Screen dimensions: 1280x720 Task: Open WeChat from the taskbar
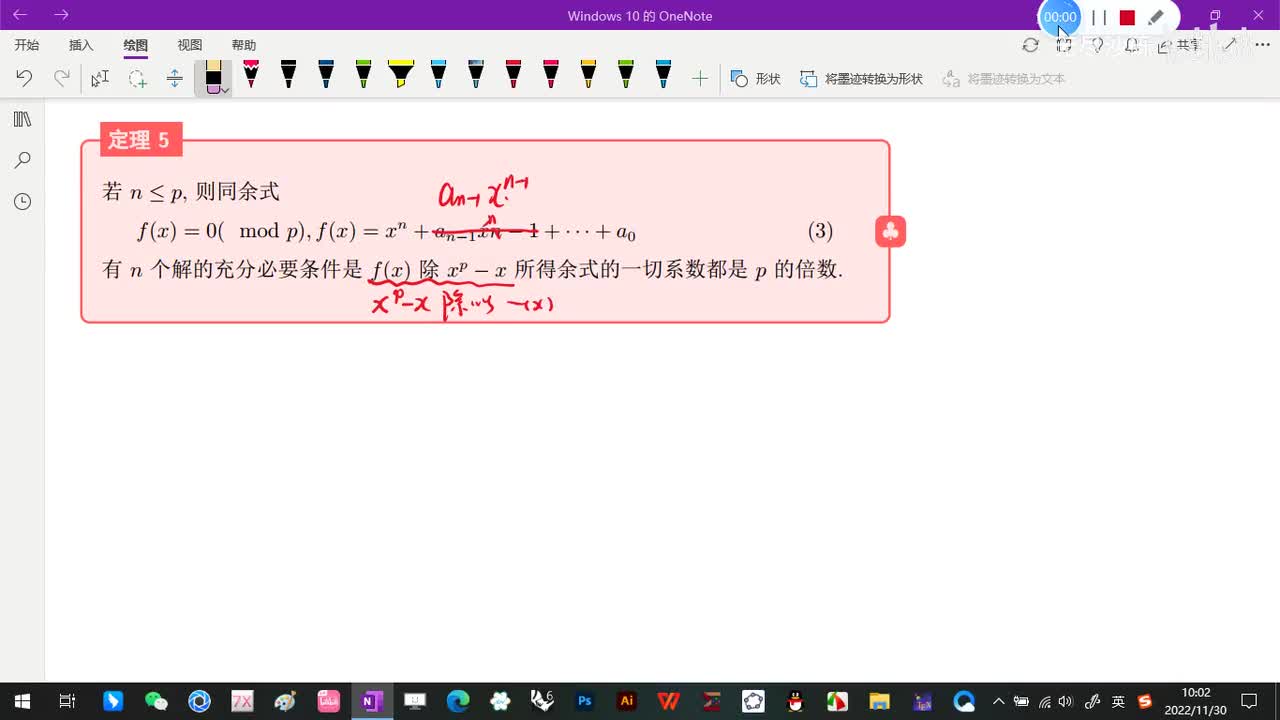156,701
